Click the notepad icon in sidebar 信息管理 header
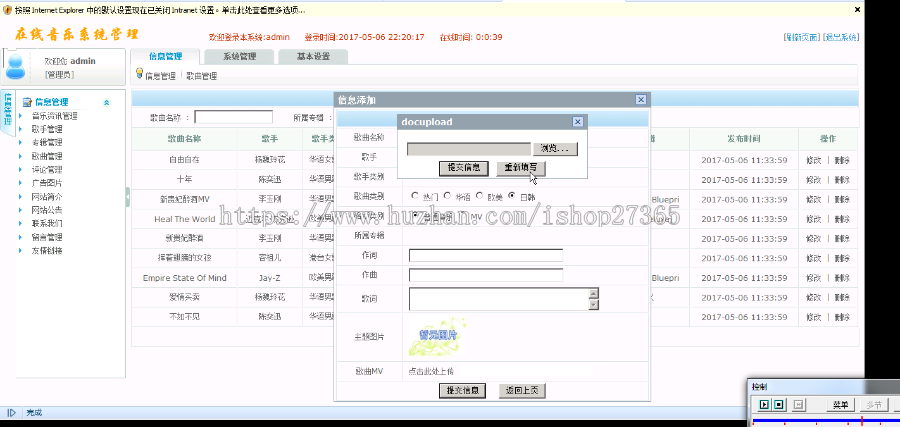 (x=27, y=103)
